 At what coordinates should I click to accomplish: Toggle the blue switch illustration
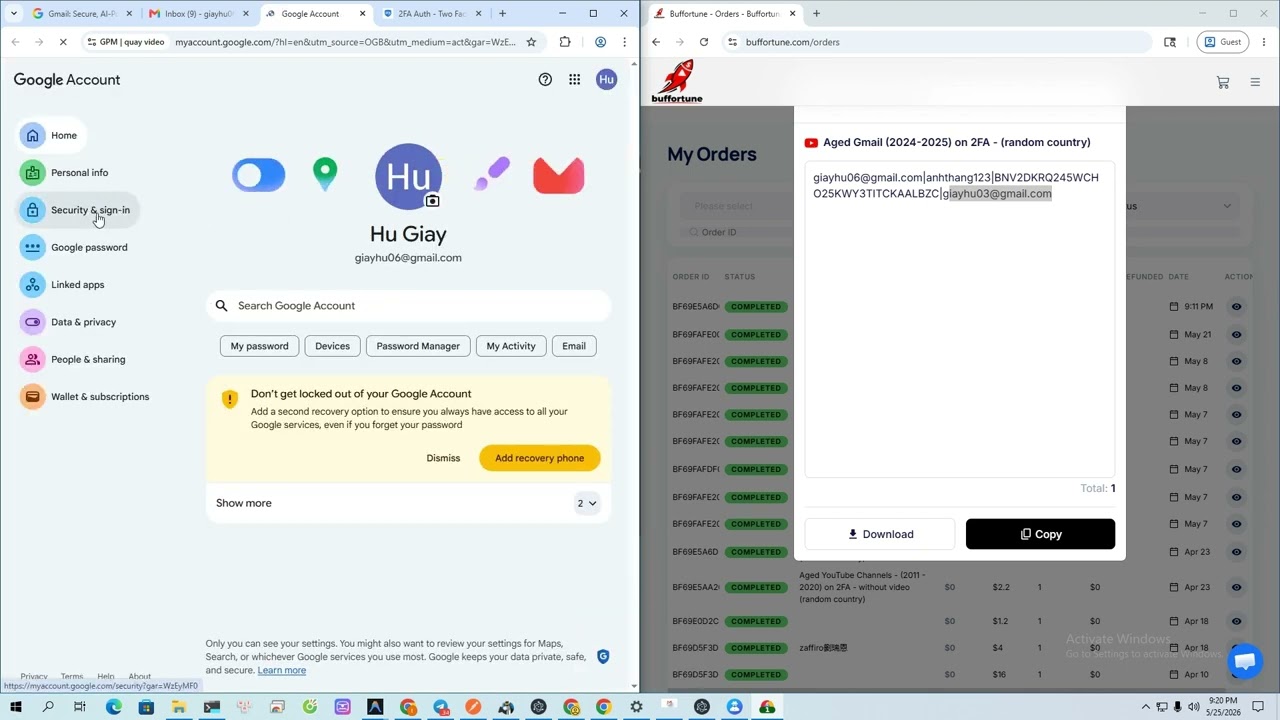[x=259, y=175]
